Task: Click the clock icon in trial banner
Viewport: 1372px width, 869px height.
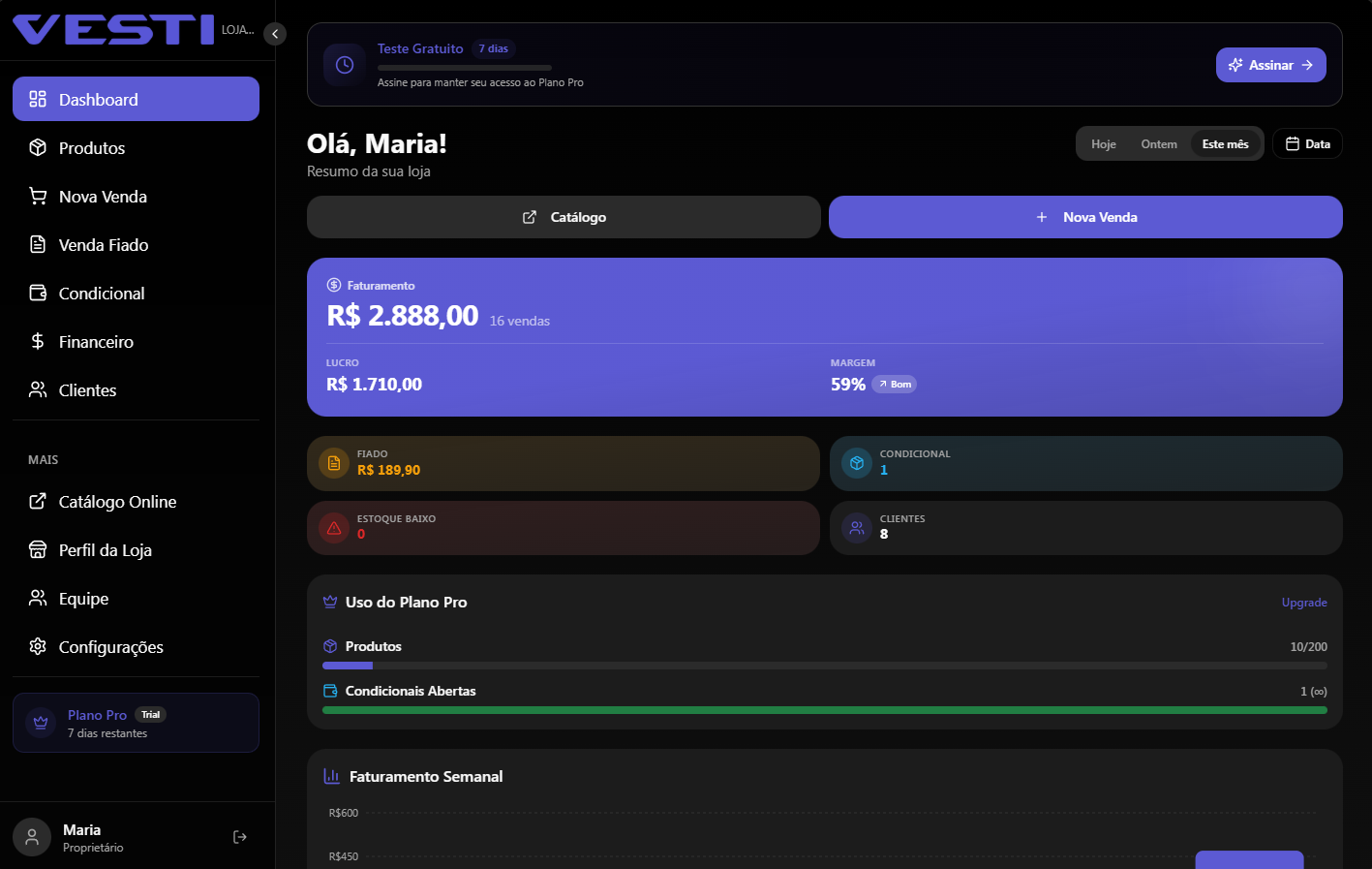Action: [345, 65]
